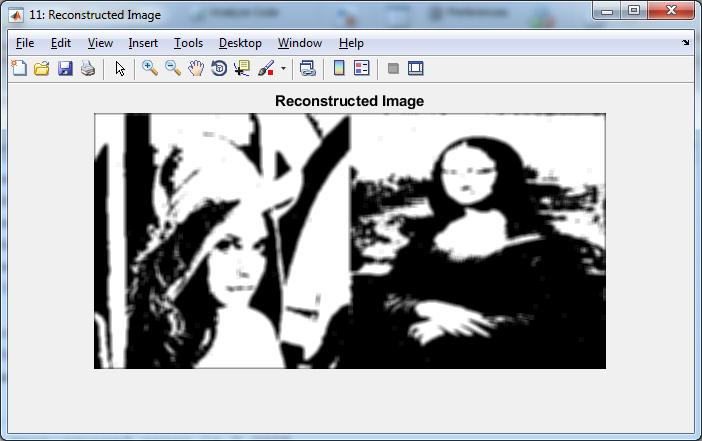Print the figure using the printer icon

click(x=88, y=69)
